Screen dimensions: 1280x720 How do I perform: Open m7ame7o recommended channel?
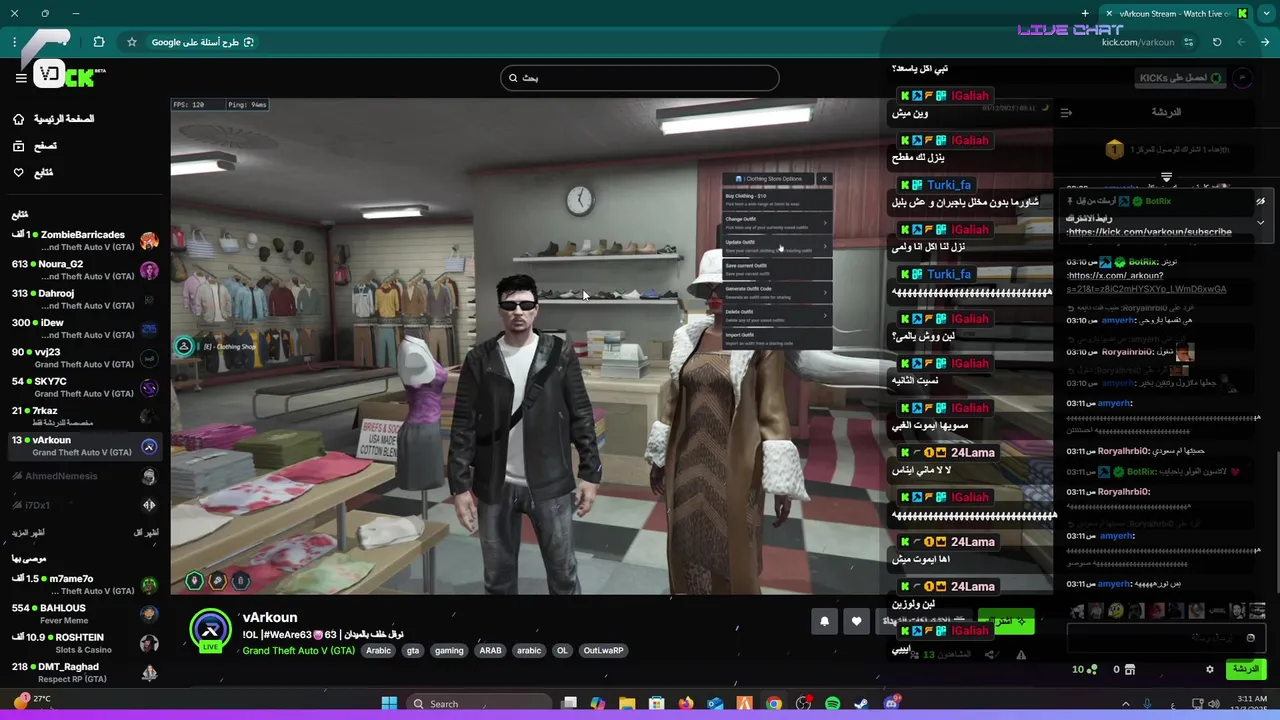point(85,585)
